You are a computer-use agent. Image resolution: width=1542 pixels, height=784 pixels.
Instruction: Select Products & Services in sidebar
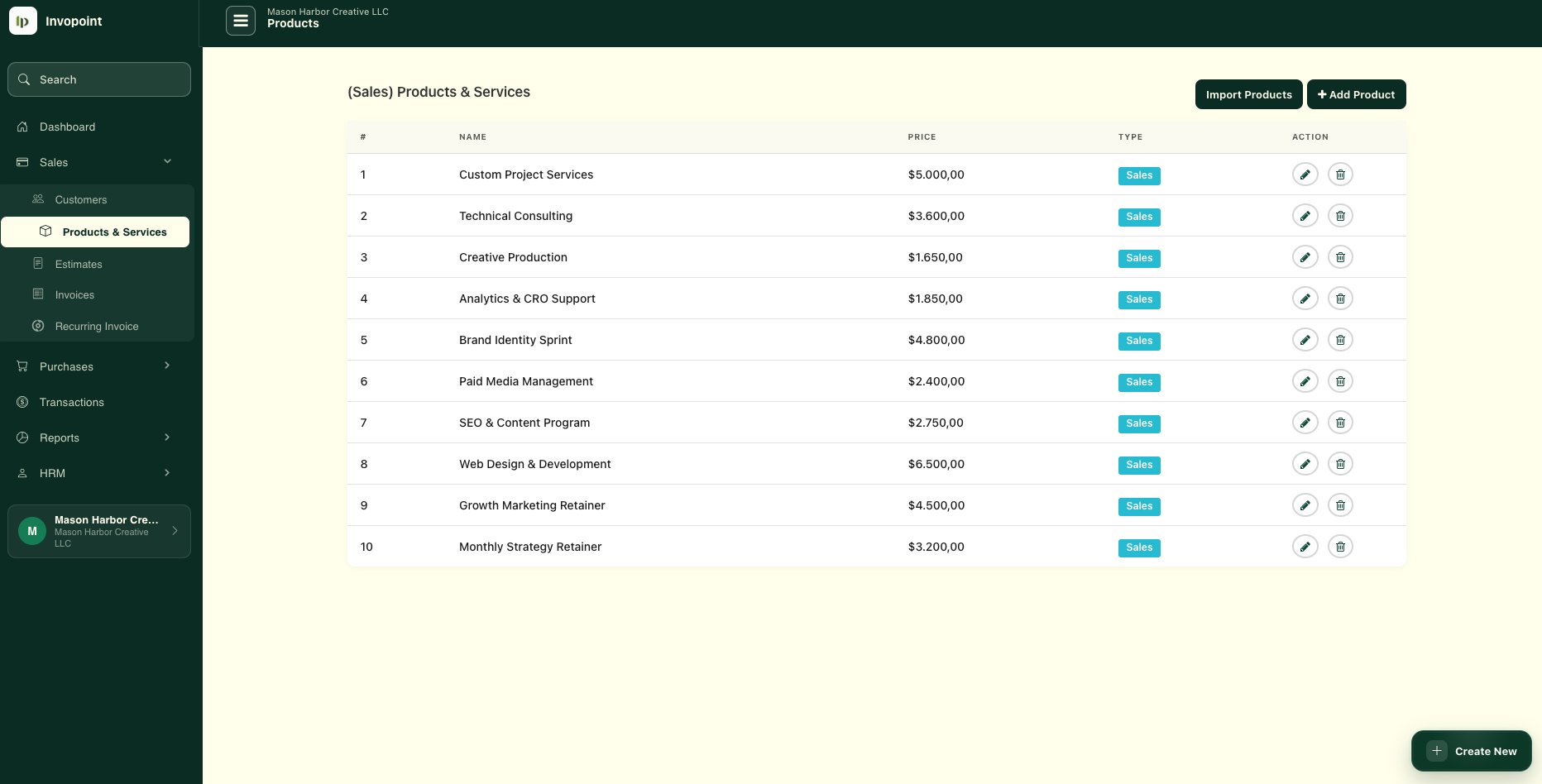(95, 232)
